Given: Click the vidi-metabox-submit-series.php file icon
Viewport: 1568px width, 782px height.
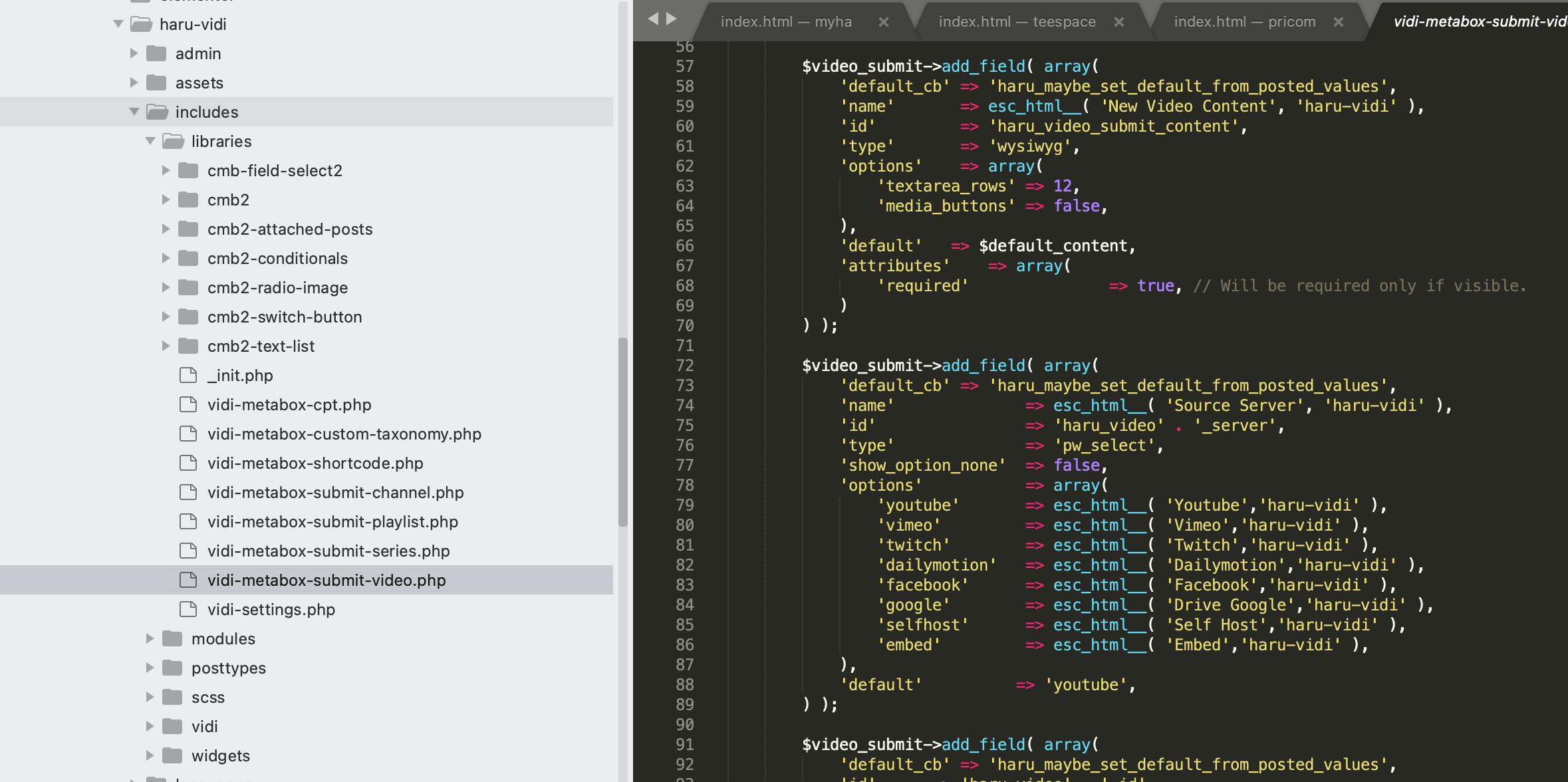Looking at the screenshot, I should coord(188,551).
